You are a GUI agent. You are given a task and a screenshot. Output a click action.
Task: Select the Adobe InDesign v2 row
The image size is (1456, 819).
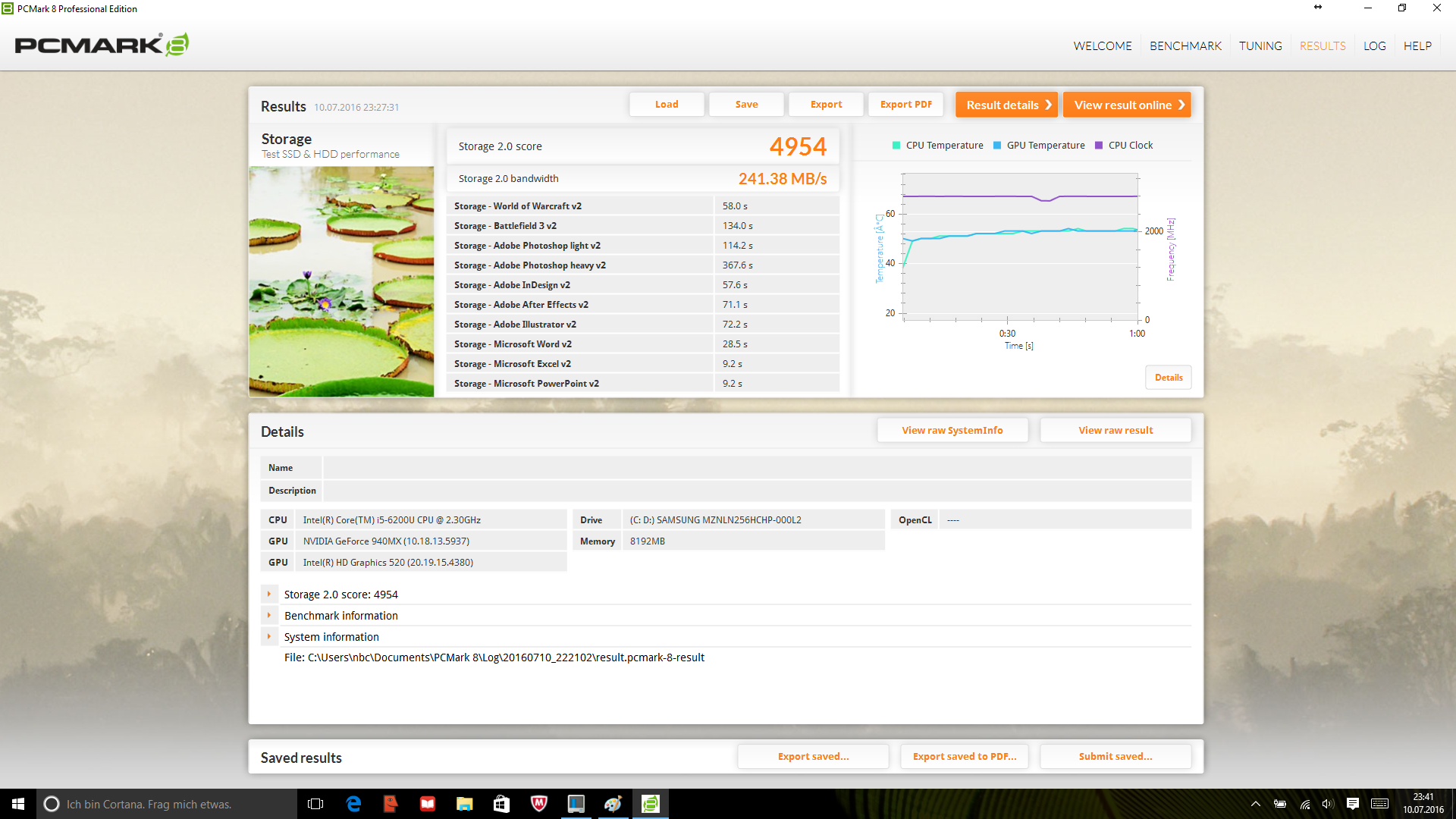[643, 285]
